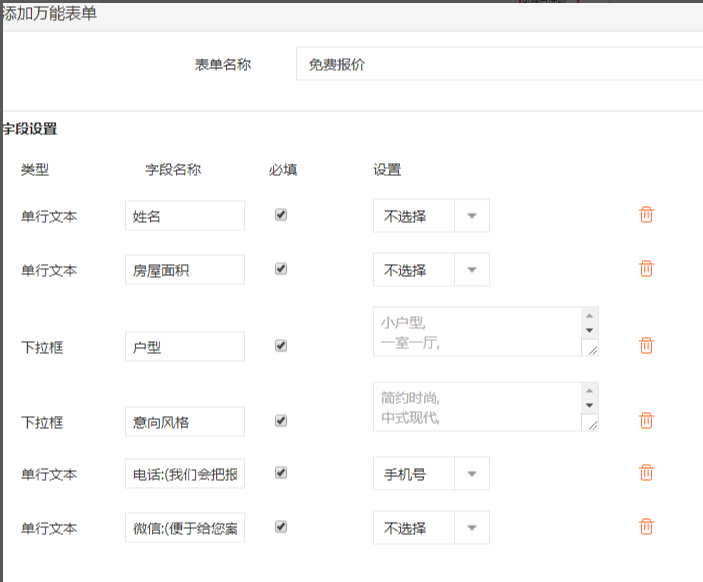Delete the 户型 dropdown field row
703x582 pixels.
pos(646,346)
